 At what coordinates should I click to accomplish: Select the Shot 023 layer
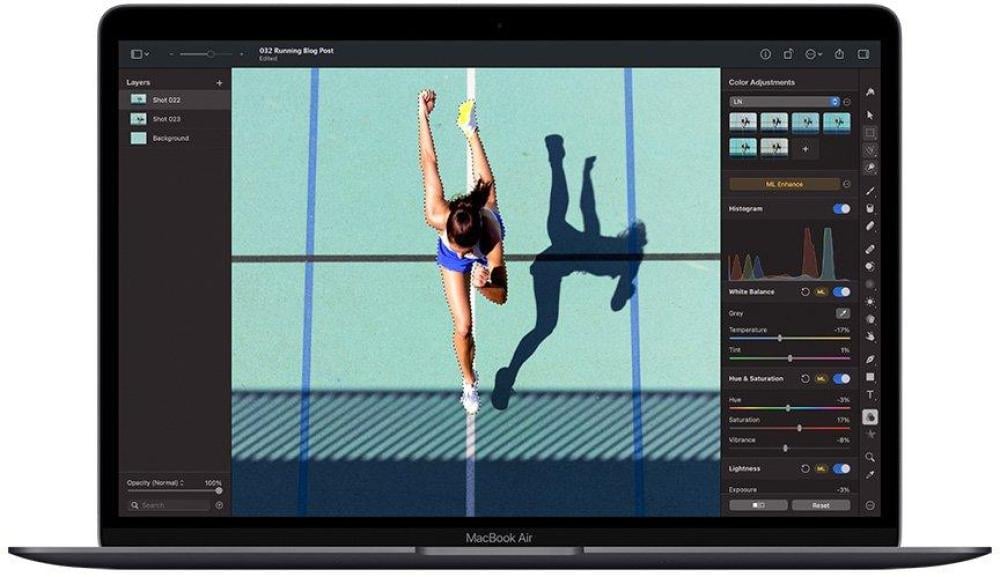tap(166, 119)
